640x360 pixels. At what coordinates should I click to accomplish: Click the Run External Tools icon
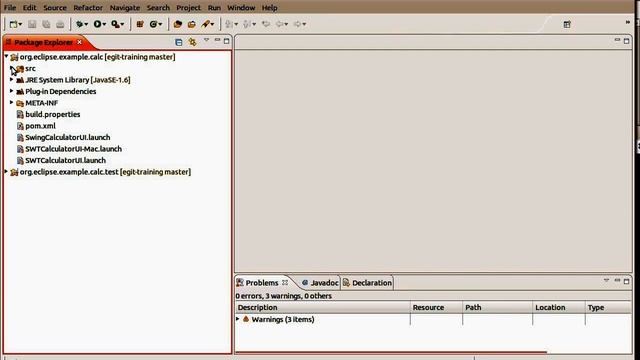[115, 24]
